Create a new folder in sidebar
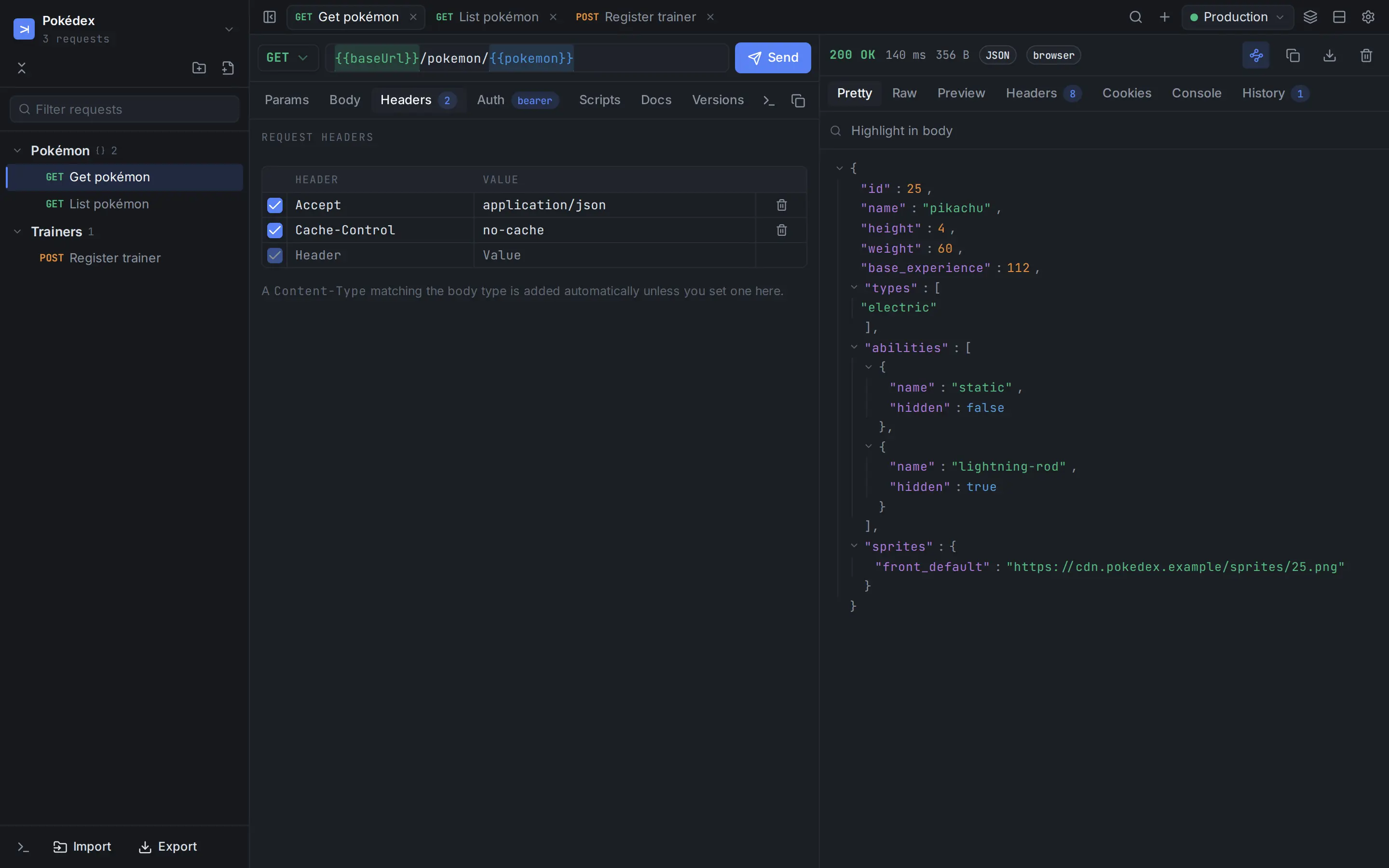 199,68
